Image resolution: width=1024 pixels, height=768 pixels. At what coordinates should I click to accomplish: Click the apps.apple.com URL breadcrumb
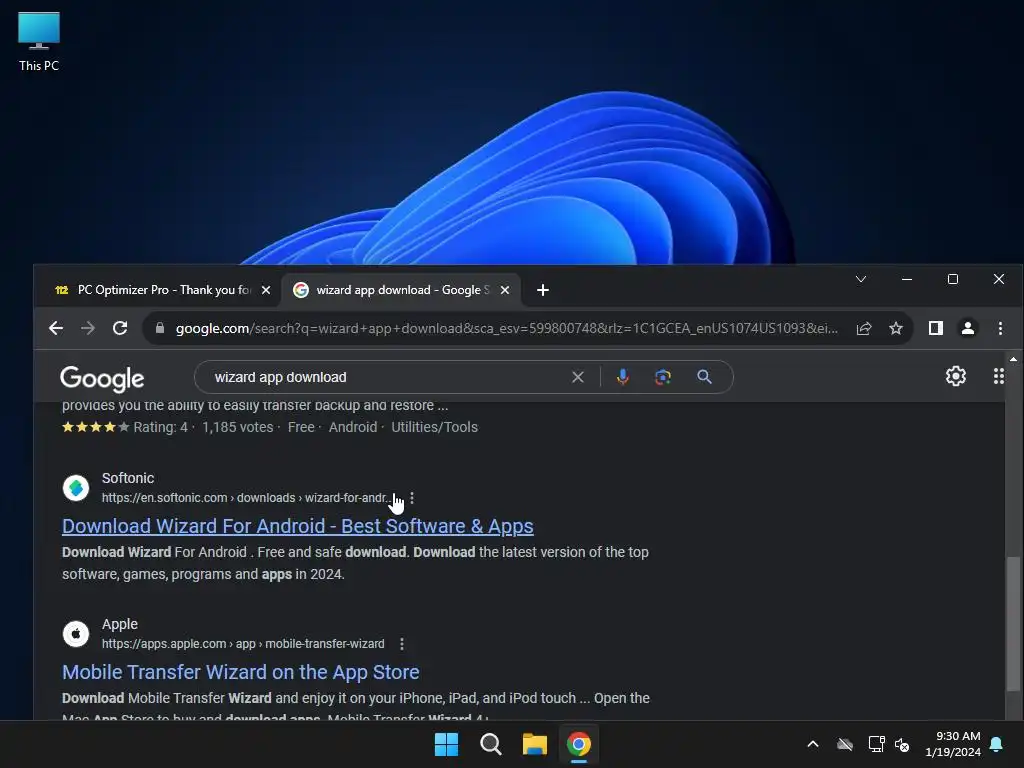tap(243, 644)
